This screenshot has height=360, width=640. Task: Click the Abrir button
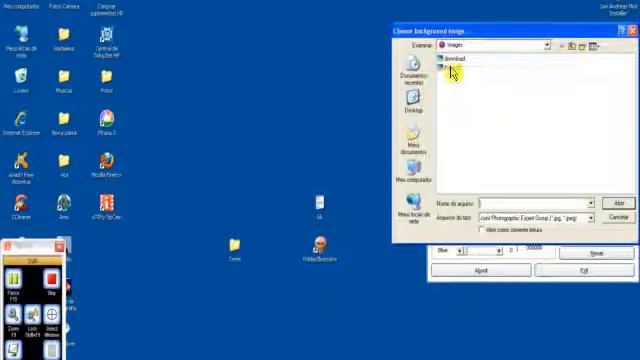click(619, 203)
